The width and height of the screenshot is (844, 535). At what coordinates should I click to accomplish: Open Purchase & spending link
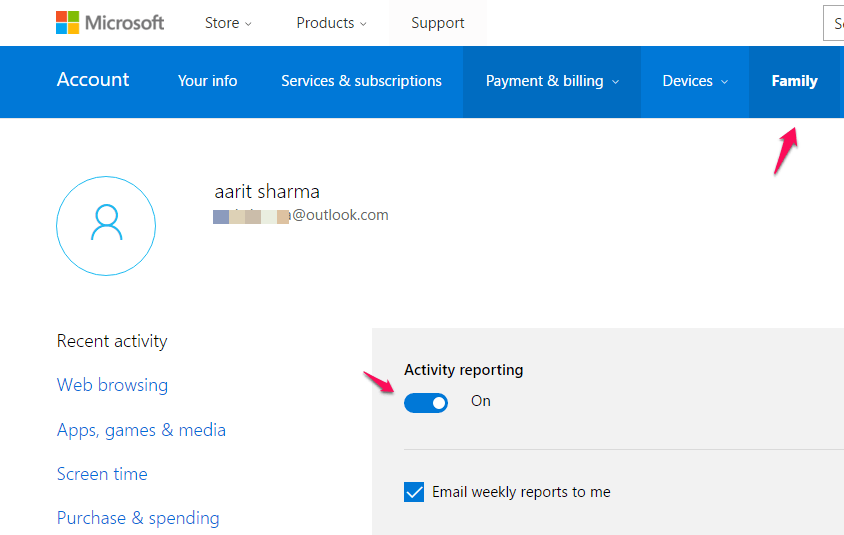tap(138, 518)
